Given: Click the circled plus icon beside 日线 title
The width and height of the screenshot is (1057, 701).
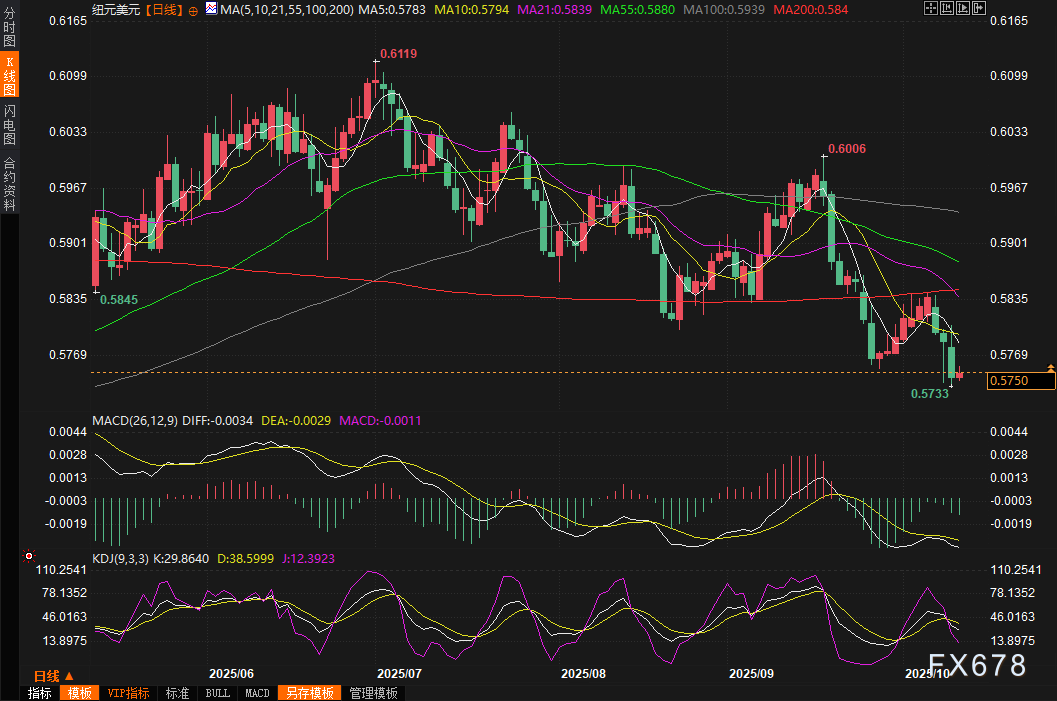Looking at the screenshot, I should click(x=194, y=9).
